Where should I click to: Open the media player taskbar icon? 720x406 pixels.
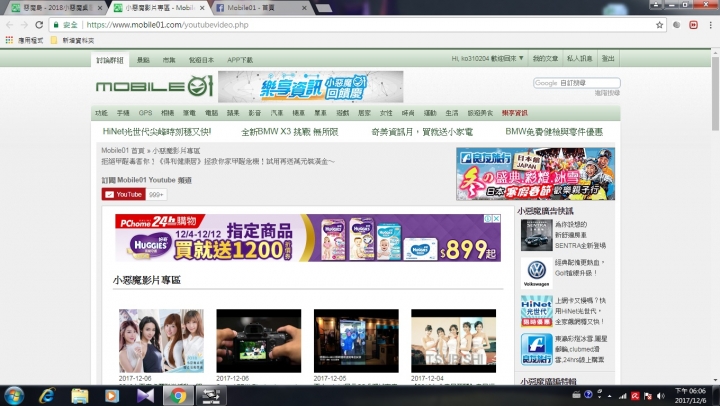(x=112, y=395)
